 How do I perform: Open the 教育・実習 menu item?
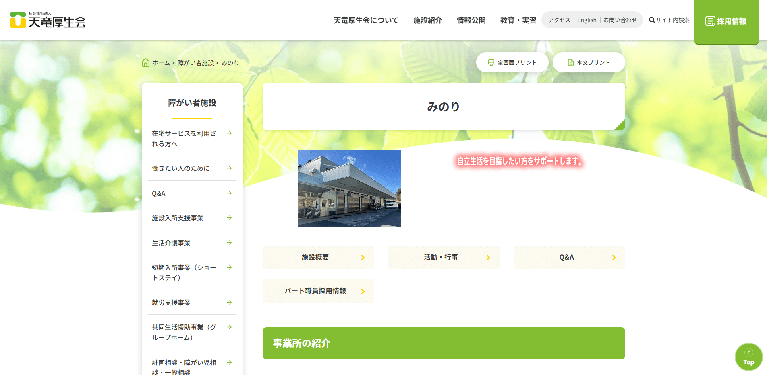pyautogui.click(x=518, y=21)
